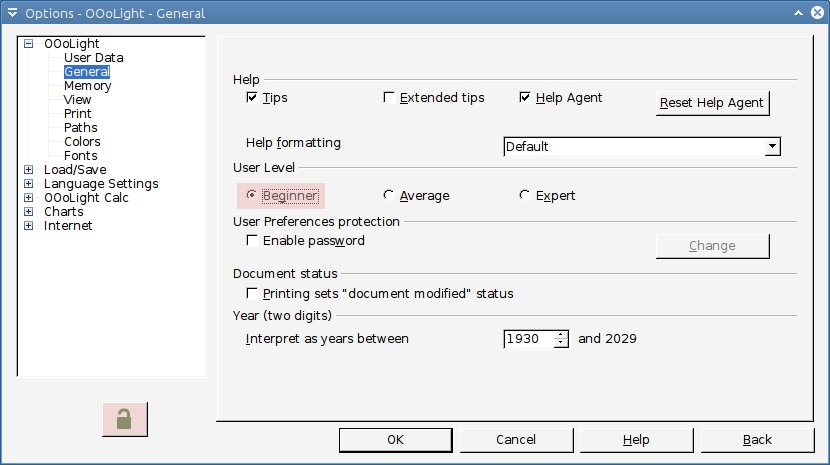Shade the window using the title bar up-arrow

point(798,13)
